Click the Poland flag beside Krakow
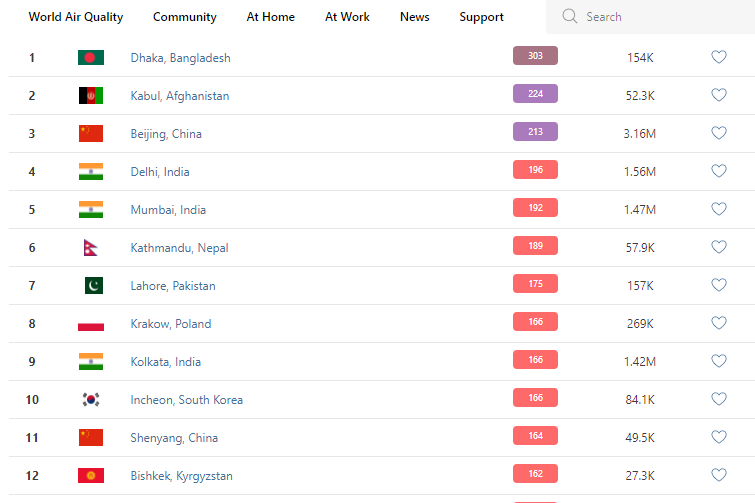The width and height of the screenshot is (755, 503). pos(91,323)
